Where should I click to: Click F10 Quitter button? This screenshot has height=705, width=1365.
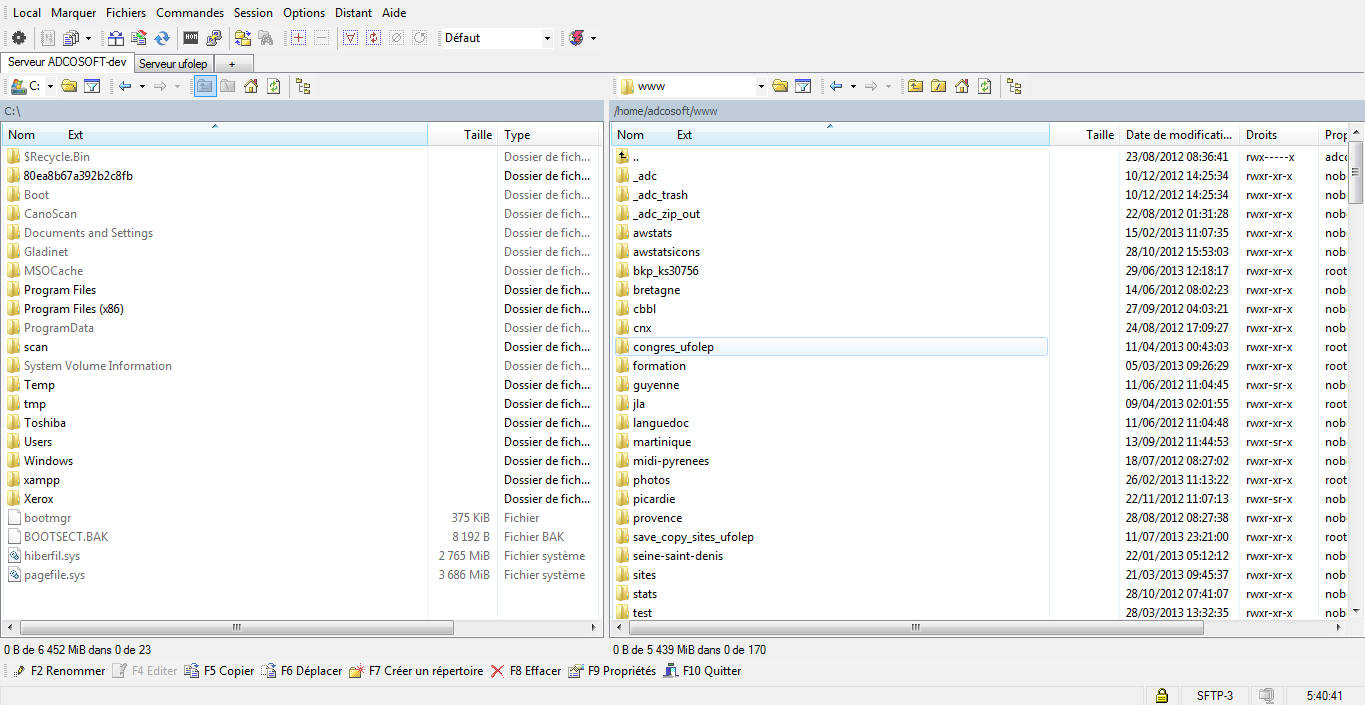click(x=703, y=671)
